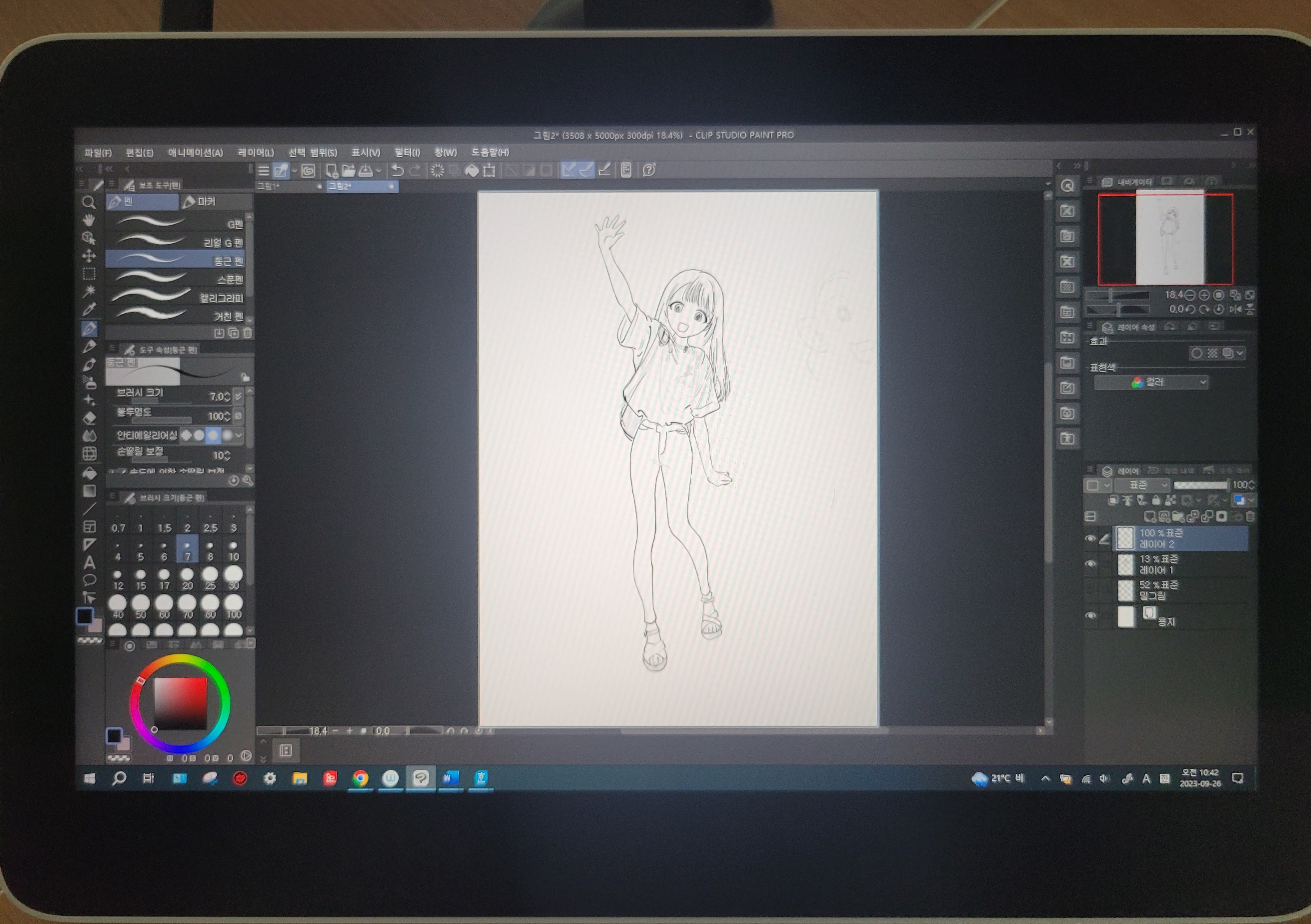Select the Fill bucket tool
Image resolution: width=1311 pixels, height=924 pixels.
[x=90, y=473]
